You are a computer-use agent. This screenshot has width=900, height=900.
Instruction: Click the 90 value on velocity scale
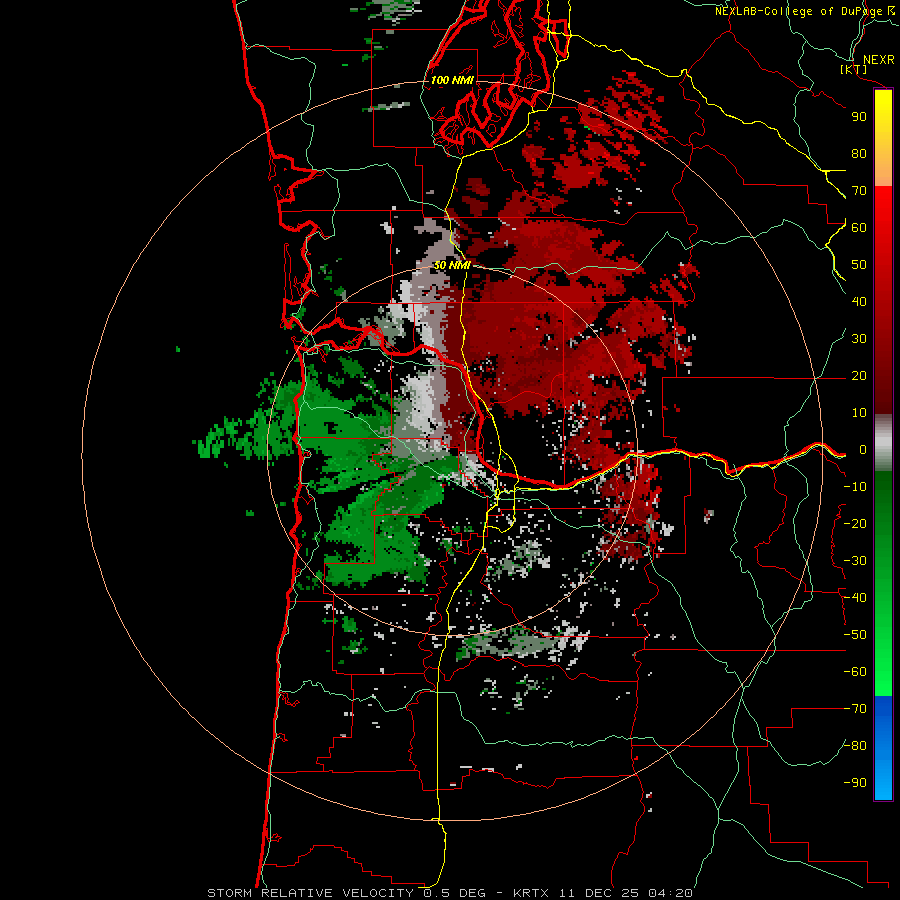[x=859, y=117]
